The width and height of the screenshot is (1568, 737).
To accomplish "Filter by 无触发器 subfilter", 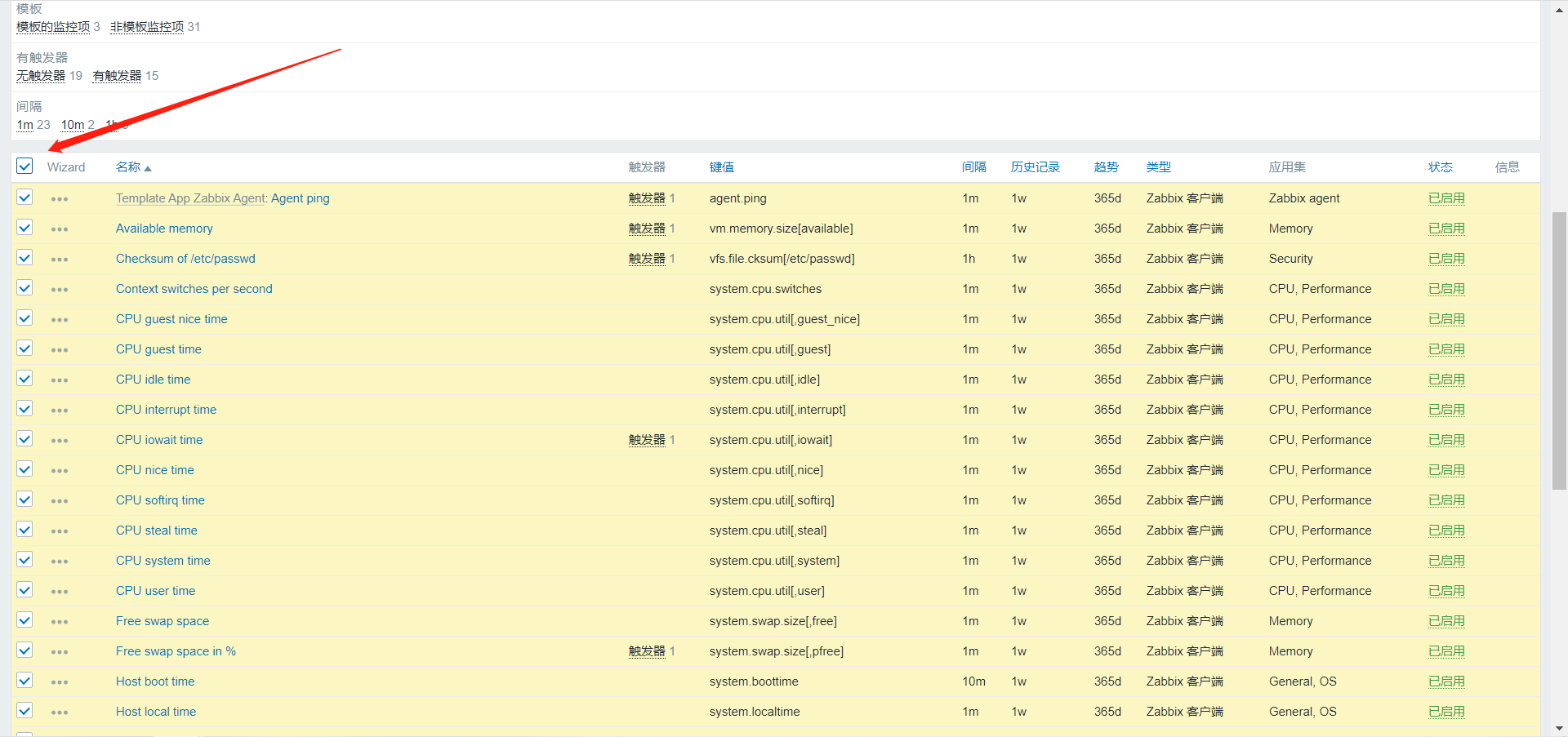I will click(x=41, y=76).
